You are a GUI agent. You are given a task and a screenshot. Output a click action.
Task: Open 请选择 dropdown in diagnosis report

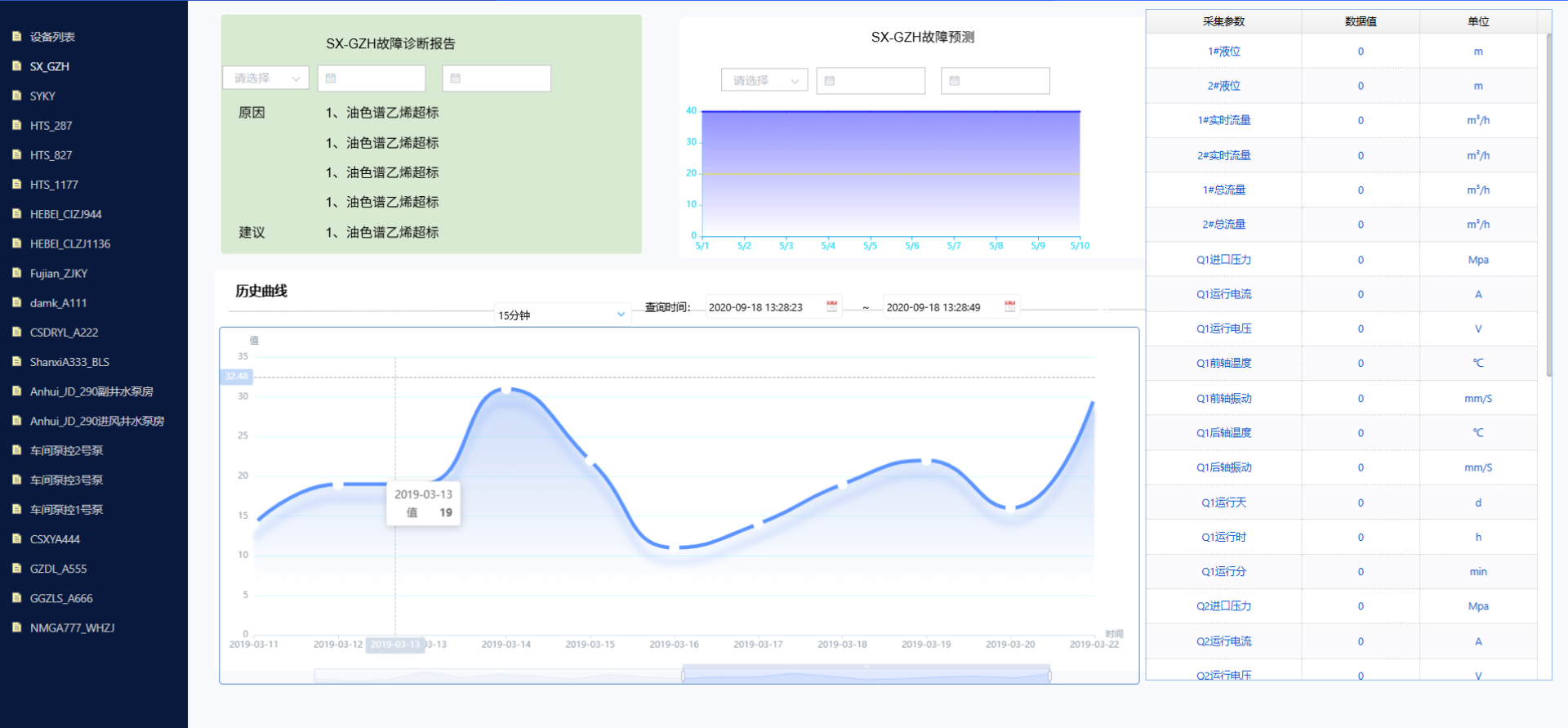(x=265, y=78)
